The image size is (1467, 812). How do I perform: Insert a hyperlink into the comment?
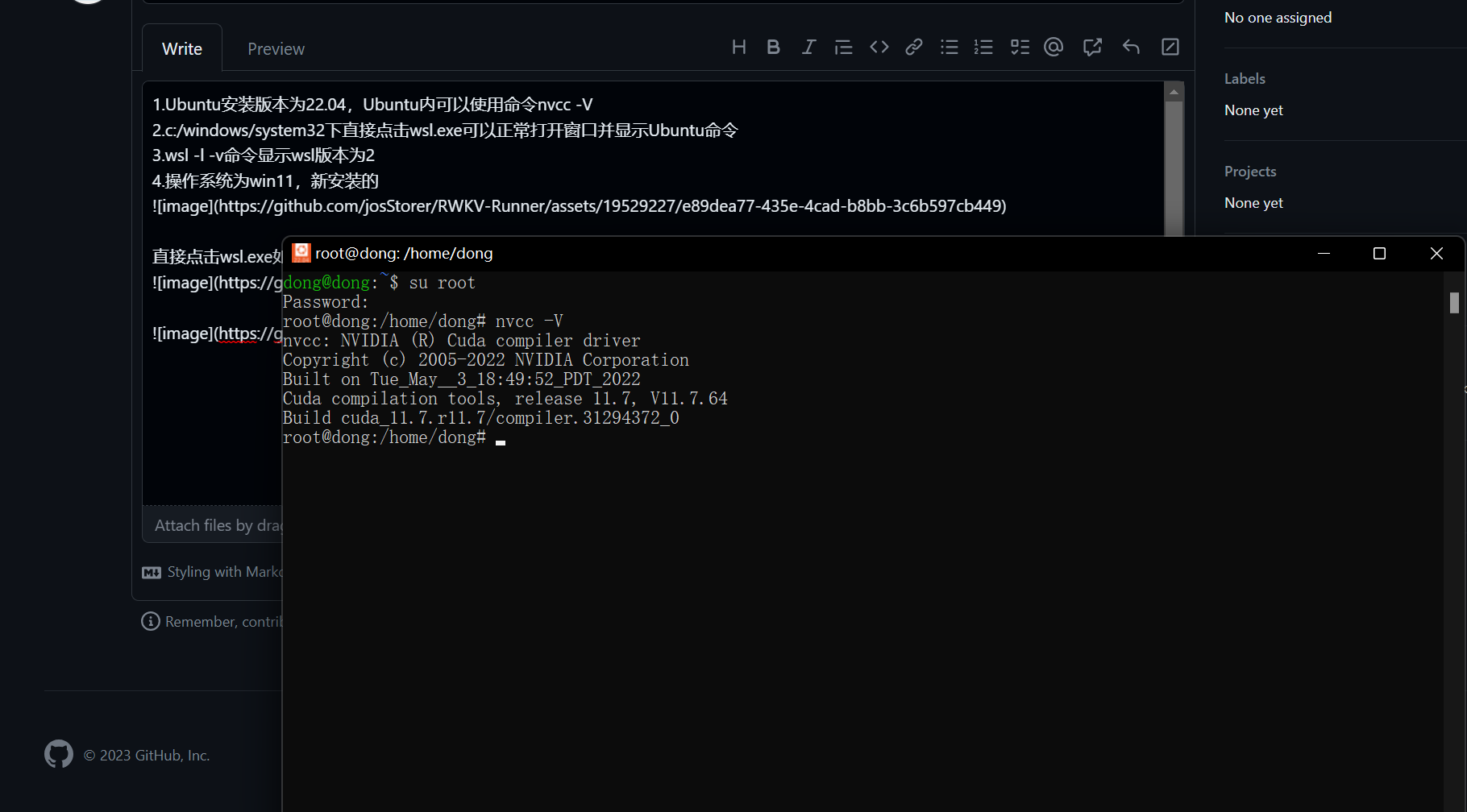tap(913, 47)
